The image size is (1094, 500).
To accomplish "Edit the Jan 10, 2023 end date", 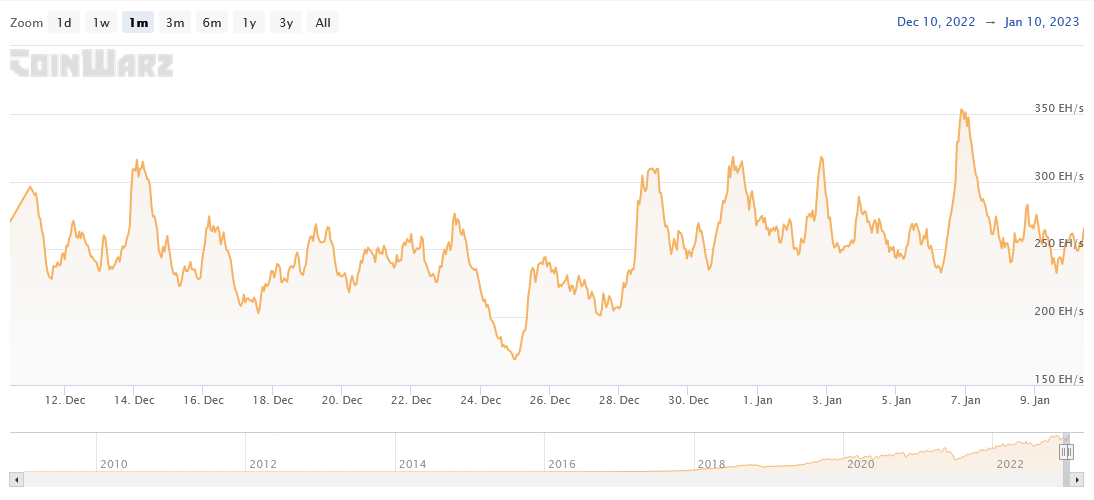I will coord(1042,22).
